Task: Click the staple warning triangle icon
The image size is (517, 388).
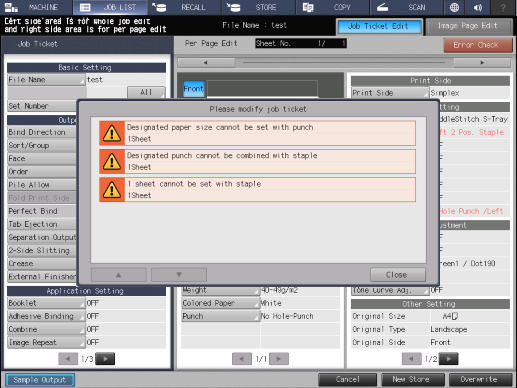Action: click(x=112, y=190)
